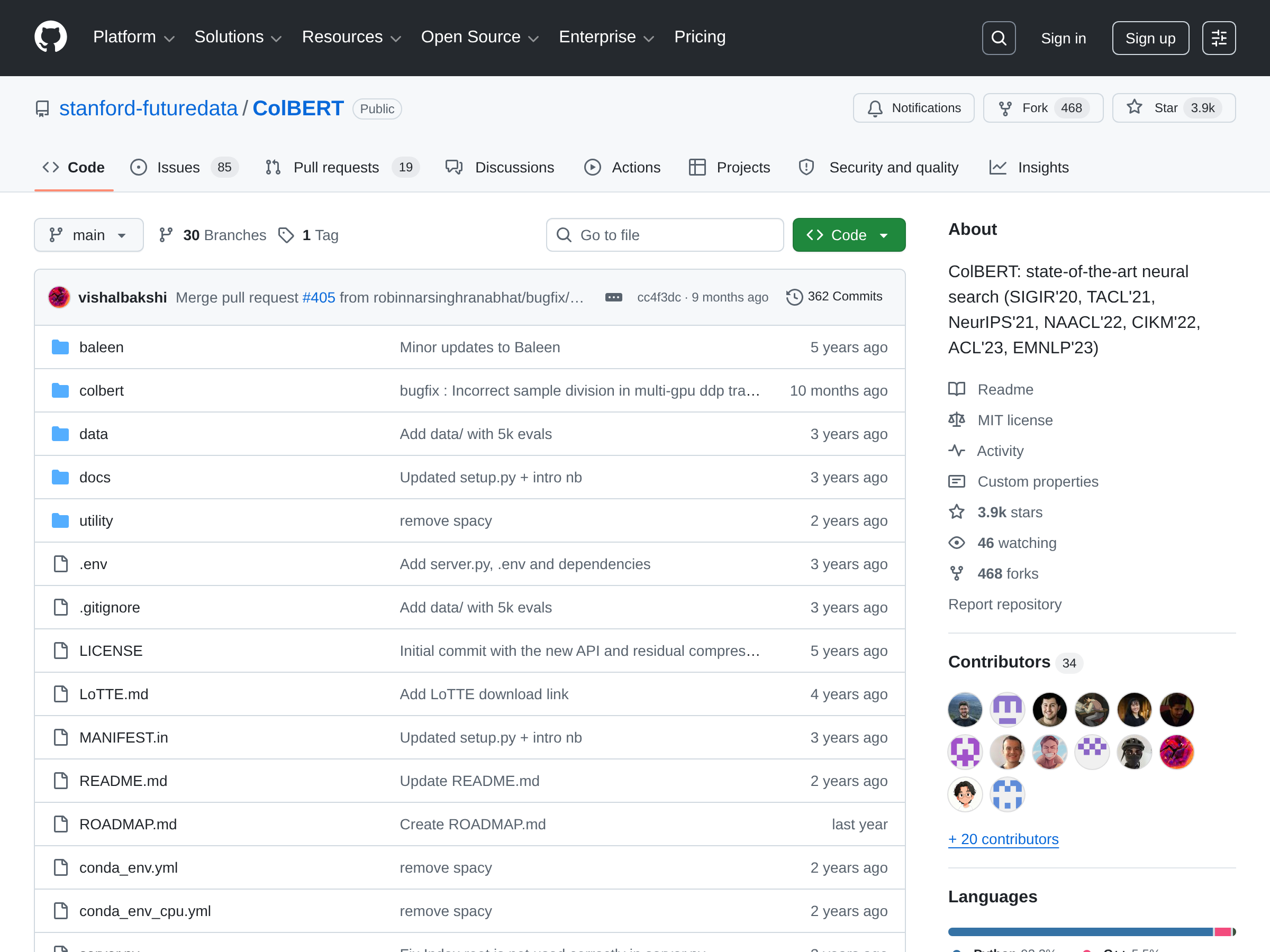Expand the Resources menu
Viewport: 1270px width, 952px height.
coord(351,38)
